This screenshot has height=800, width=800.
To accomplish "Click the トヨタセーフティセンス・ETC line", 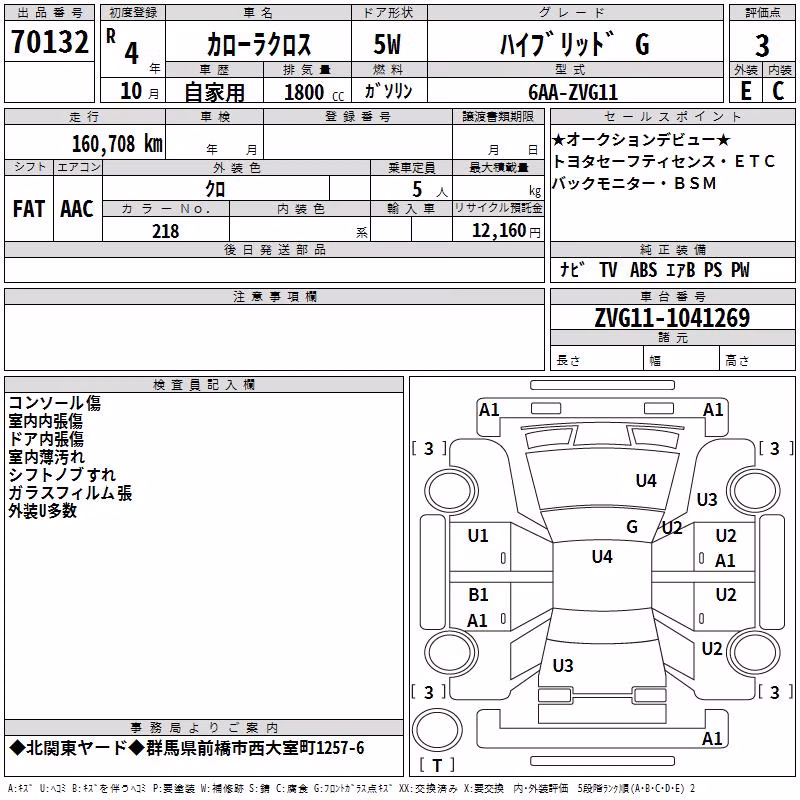I will pyautogui.click(x=663, y=161).
